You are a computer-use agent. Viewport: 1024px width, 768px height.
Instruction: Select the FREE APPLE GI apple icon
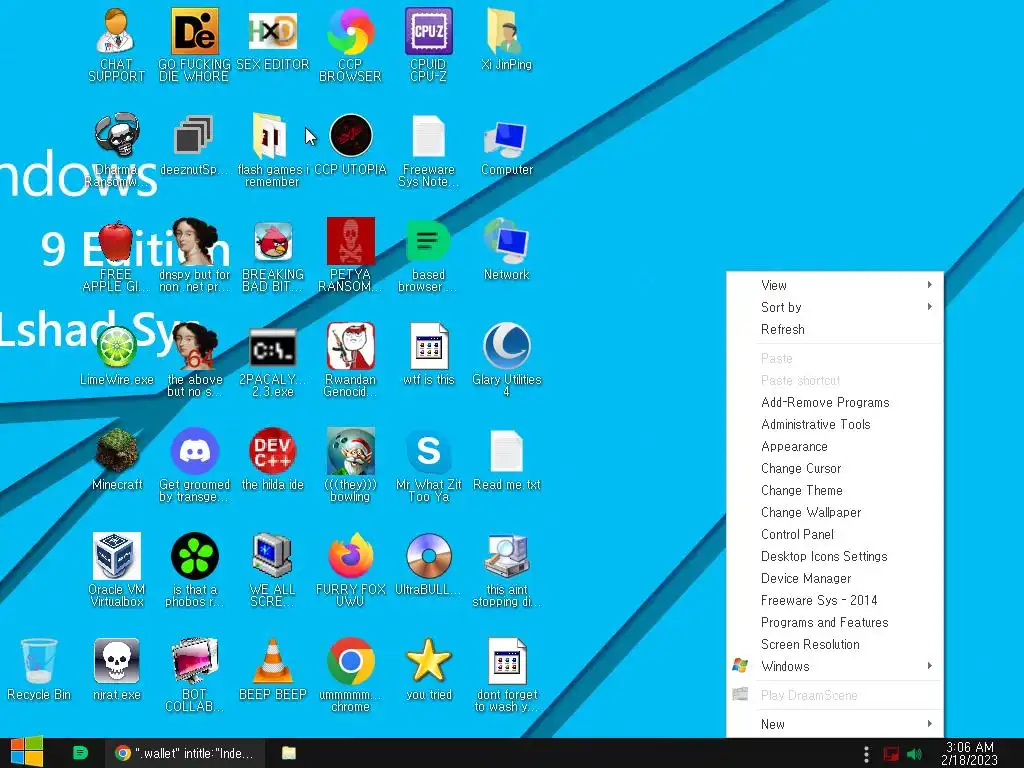[x=116, y=255]
